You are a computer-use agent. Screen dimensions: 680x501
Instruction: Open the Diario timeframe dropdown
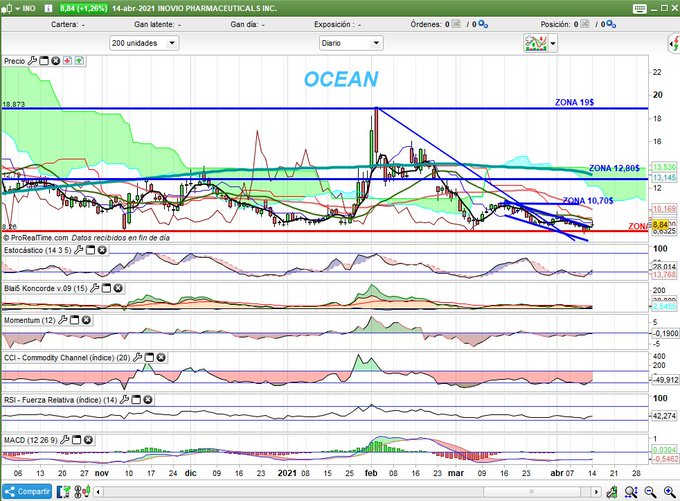(351, 43)
